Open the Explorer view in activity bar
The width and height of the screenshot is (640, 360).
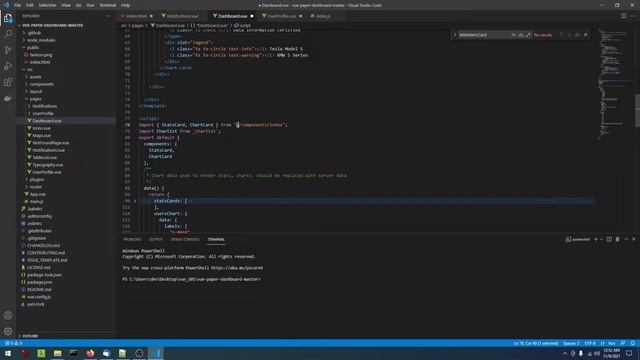pos(8,18)
